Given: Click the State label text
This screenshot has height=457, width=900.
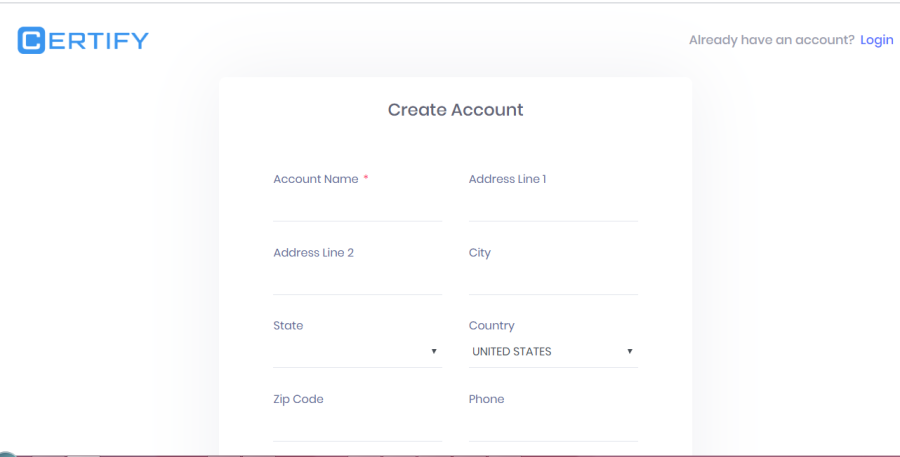Looking at the screenshot, I should [x=288, y=326].
